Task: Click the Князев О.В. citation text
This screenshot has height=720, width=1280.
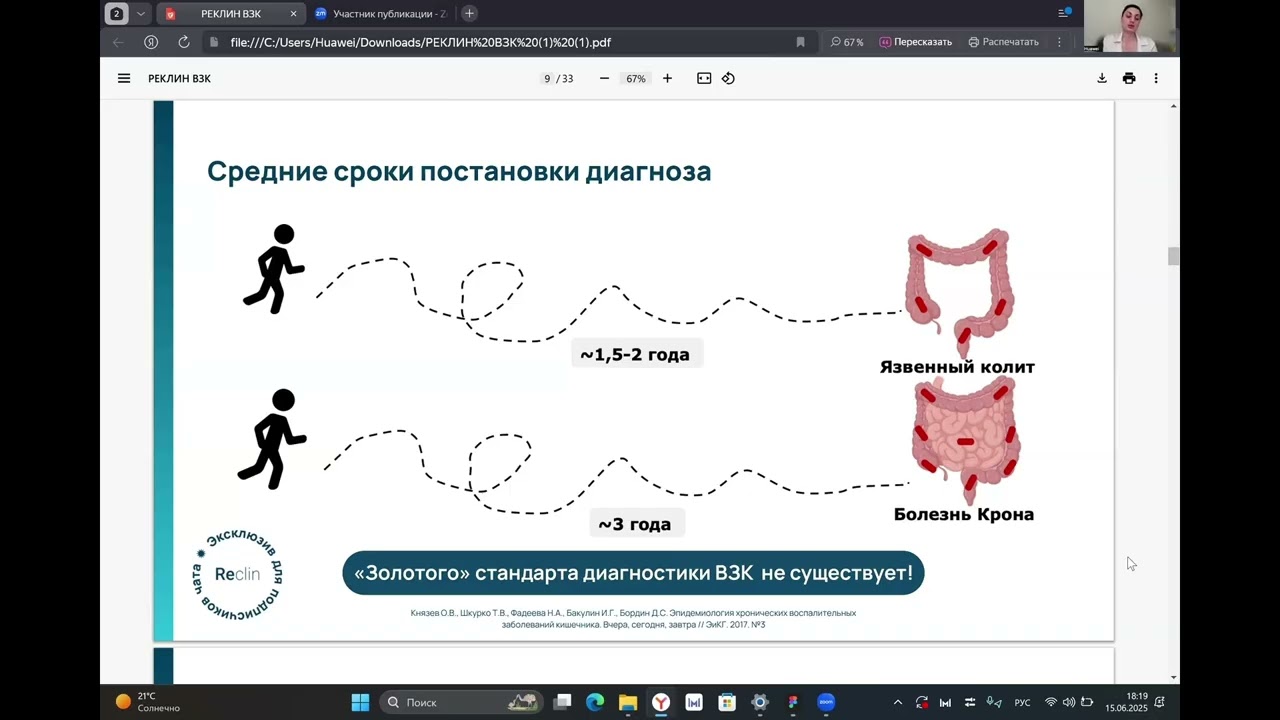Action: [x=633, y=618]
